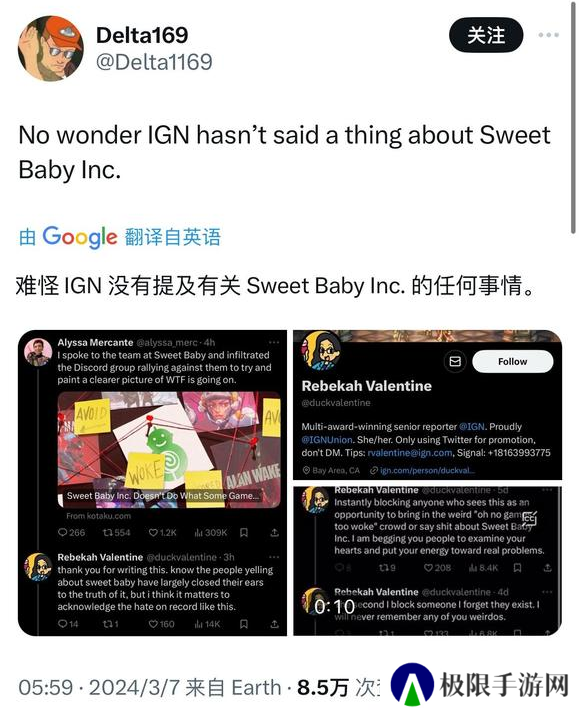Viewport: 580px width, 710px height.
Task: Click the share icon under Alyssa's tweet
Action: pyautogui.click(x=274, y=532)
